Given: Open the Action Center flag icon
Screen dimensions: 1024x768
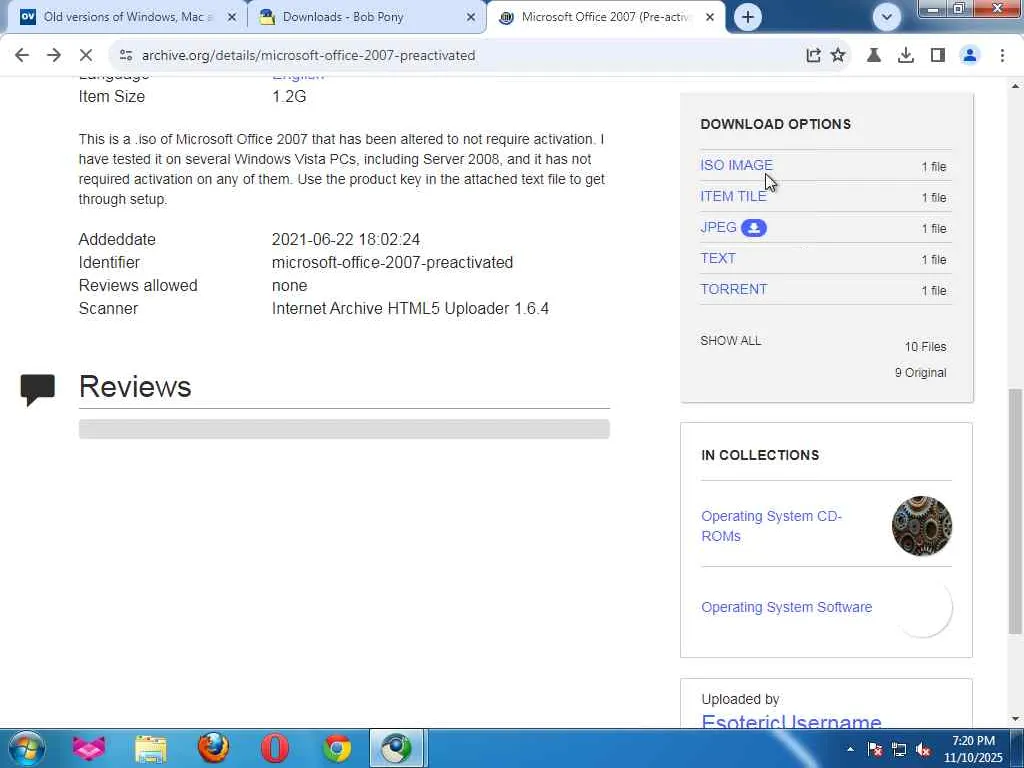Looking at the screenshot, I should click(875, 750).
